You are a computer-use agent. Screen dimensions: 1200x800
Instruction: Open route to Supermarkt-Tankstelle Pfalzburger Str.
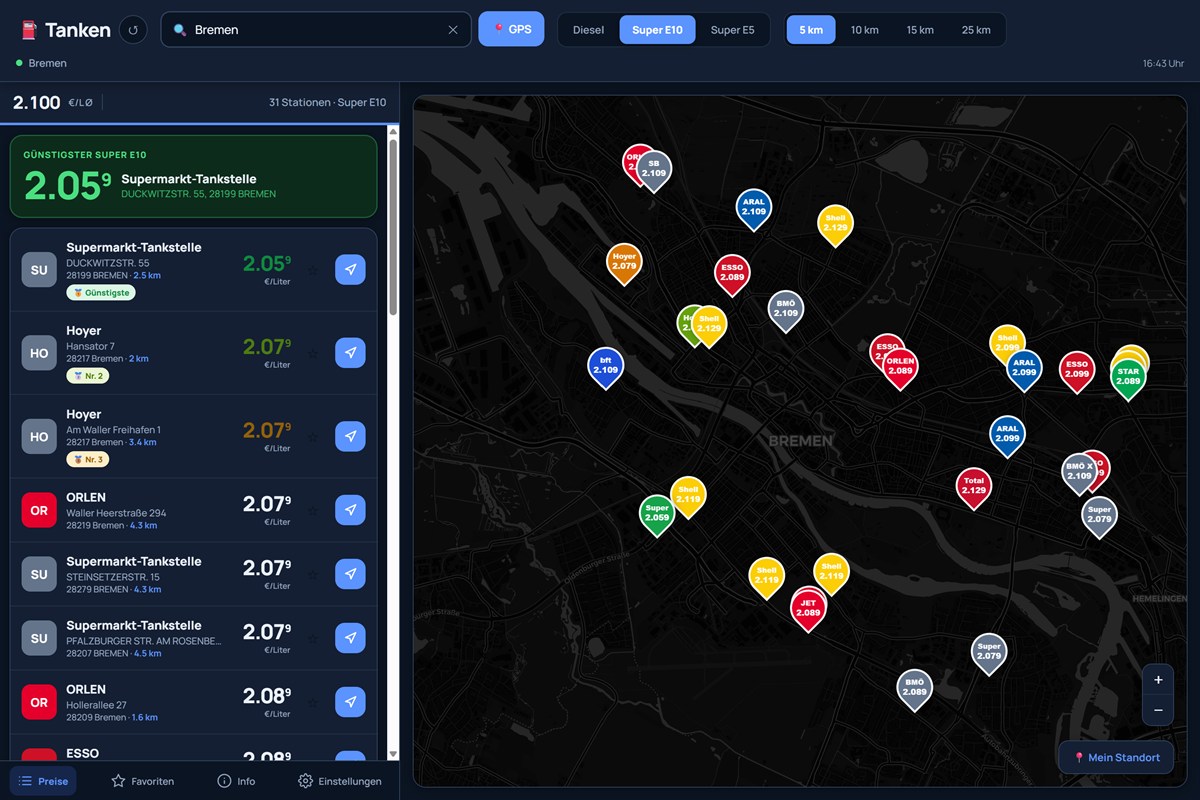click(x=350, y=638)
